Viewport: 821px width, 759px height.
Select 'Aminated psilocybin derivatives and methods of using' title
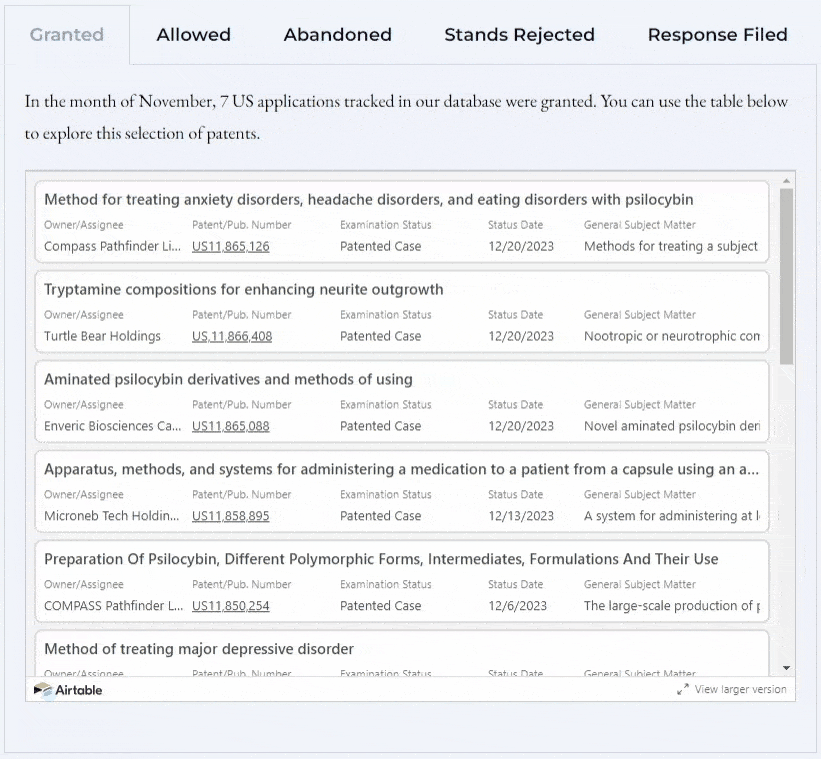pyautogui.click(x=228, y=380)
